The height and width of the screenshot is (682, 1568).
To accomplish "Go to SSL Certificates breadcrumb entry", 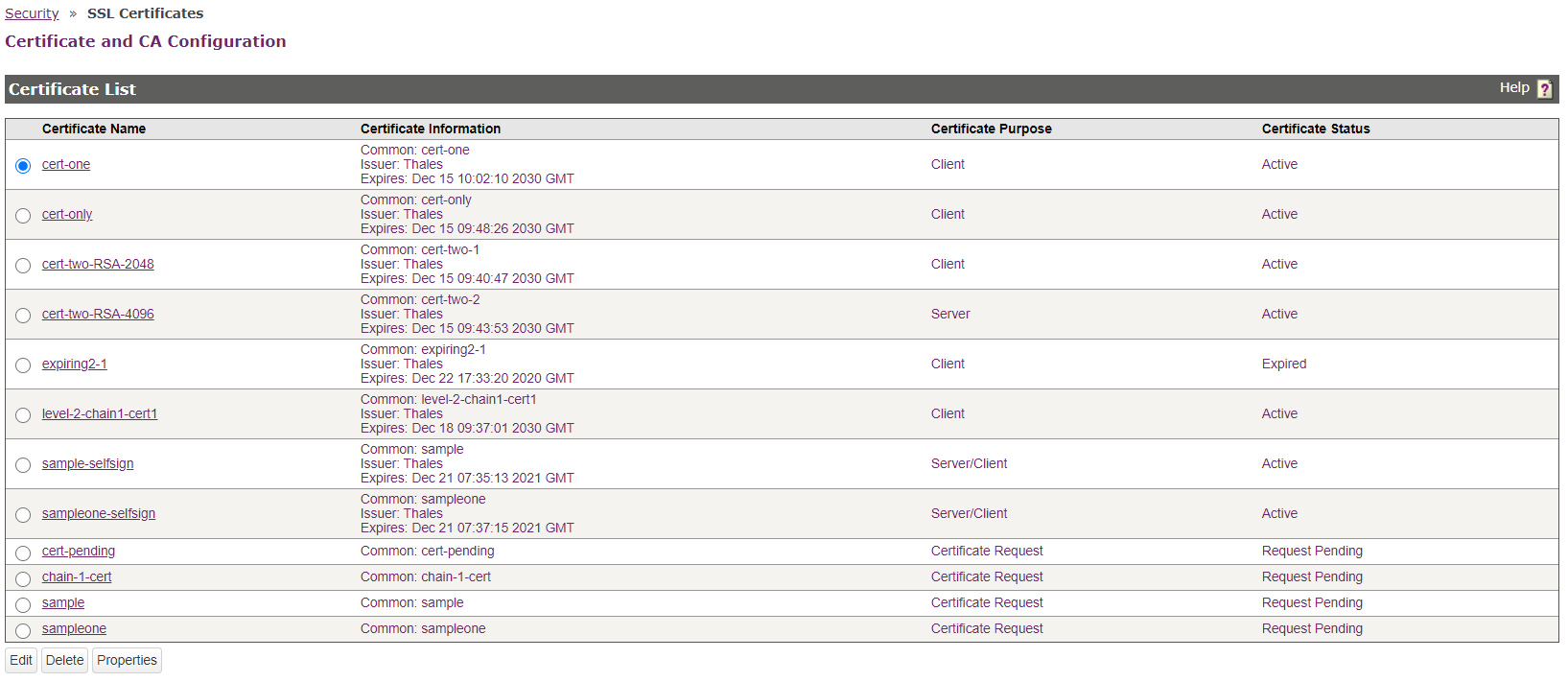I will click(x=145, y=12).
